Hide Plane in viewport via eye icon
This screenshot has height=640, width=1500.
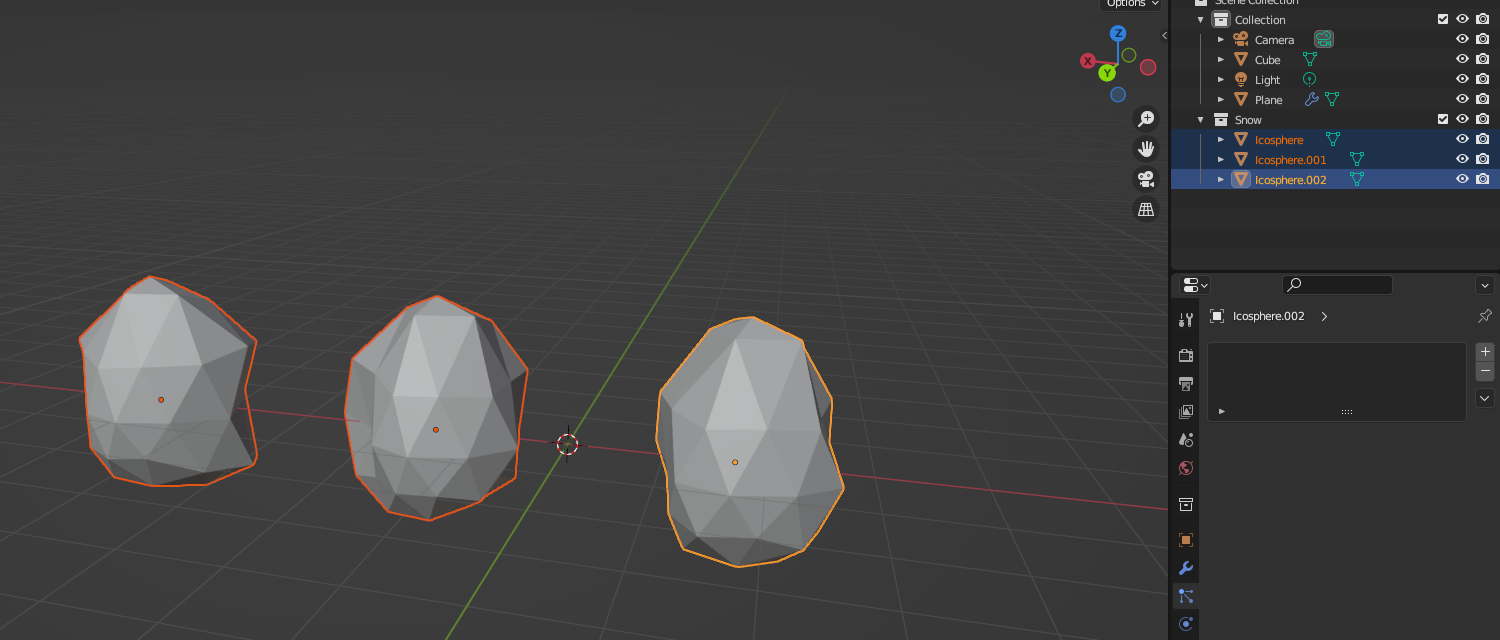pos(1462,99)
